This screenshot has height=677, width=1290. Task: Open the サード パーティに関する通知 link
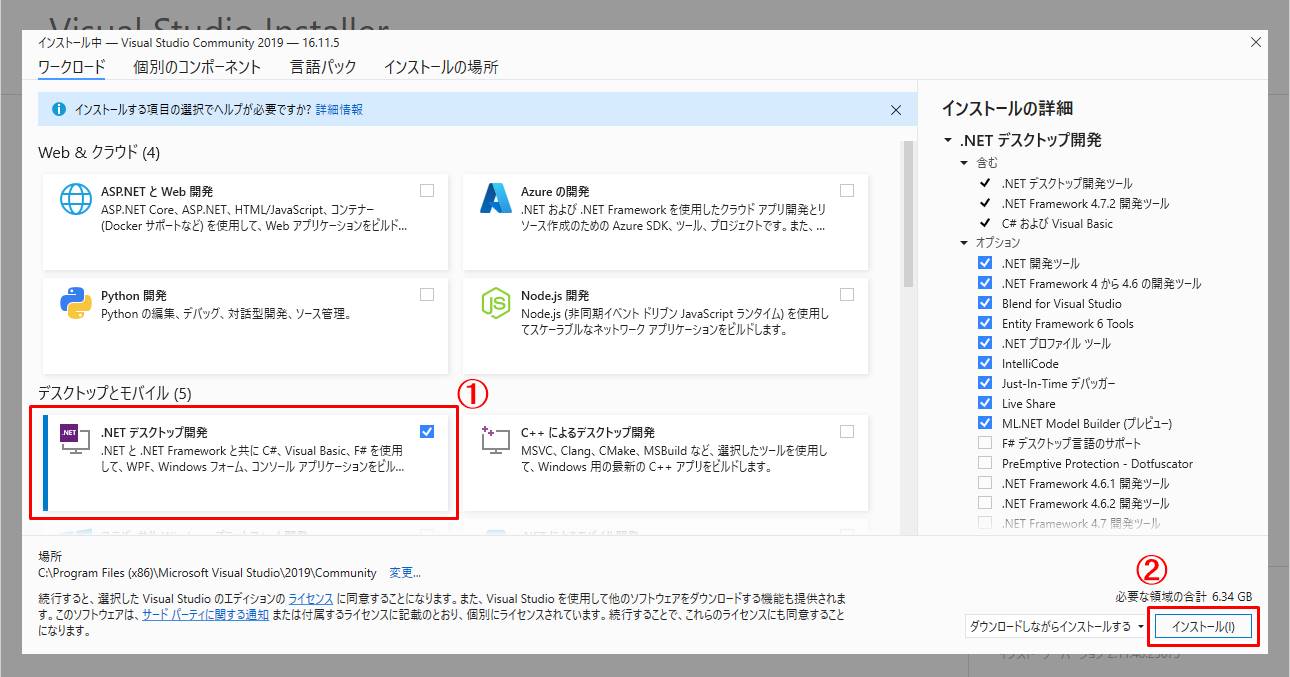205,614
